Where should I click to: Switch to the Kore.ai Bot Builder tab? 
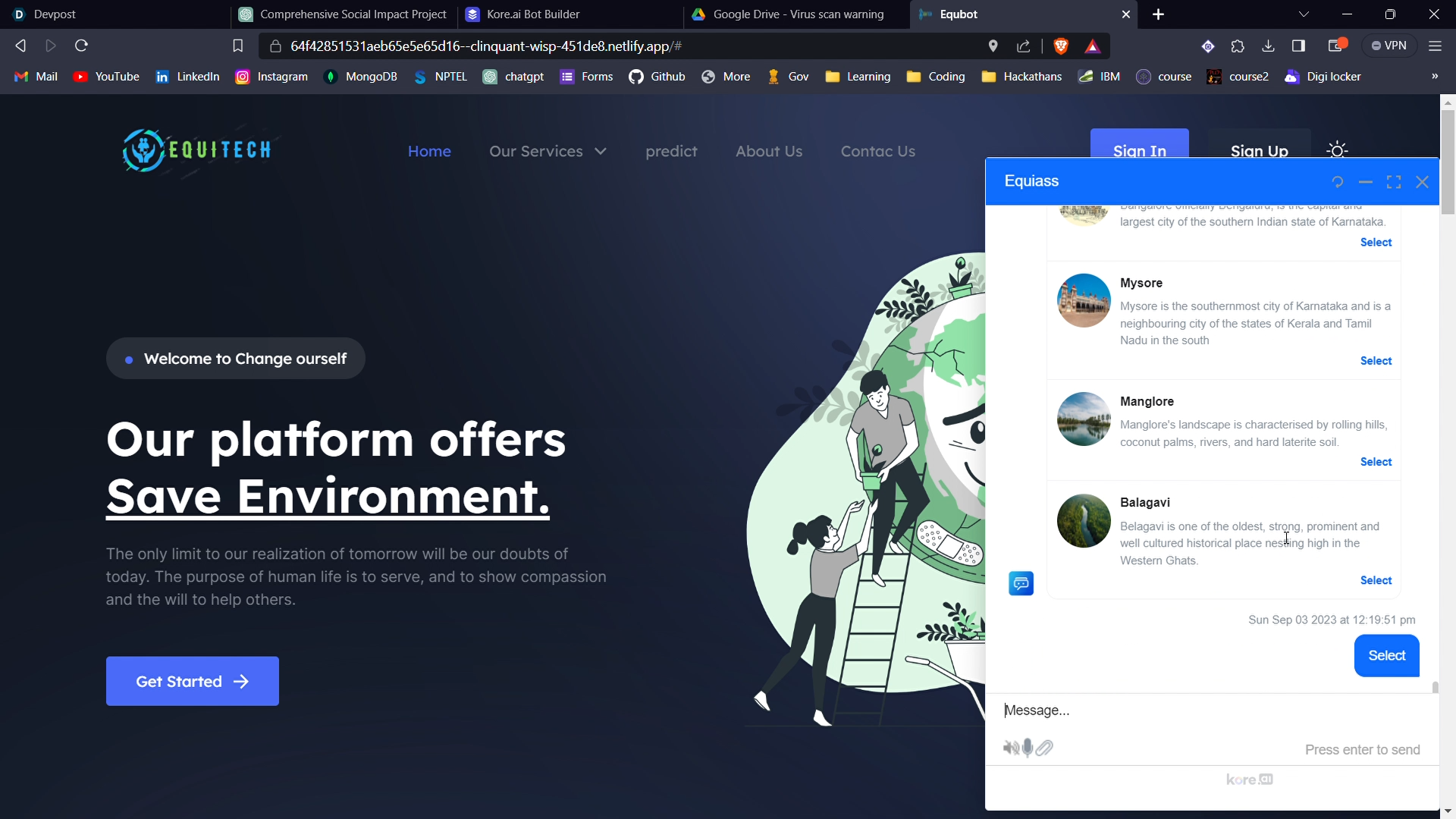coord(533,14)
